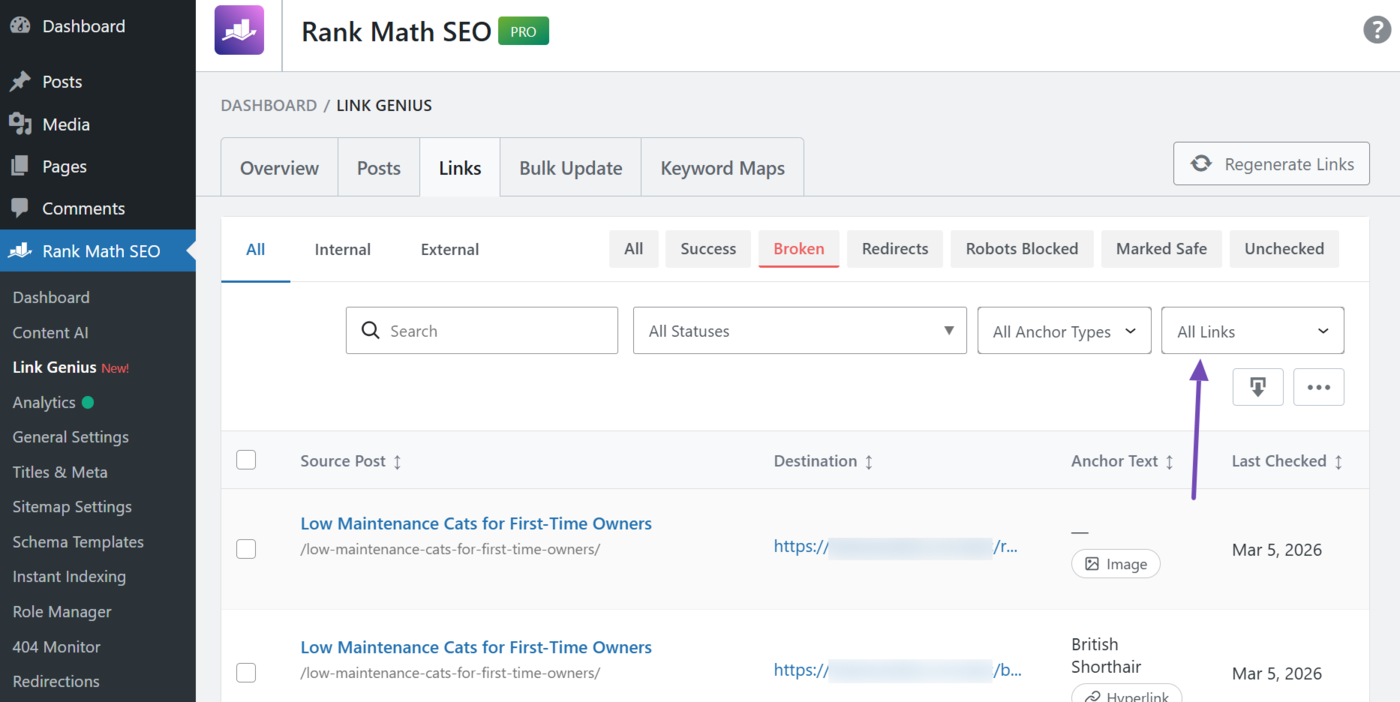Open Analytics in sidebar submenu
Image resolution: width=1400 pixels, height=702 pixels.
[44, 402]
